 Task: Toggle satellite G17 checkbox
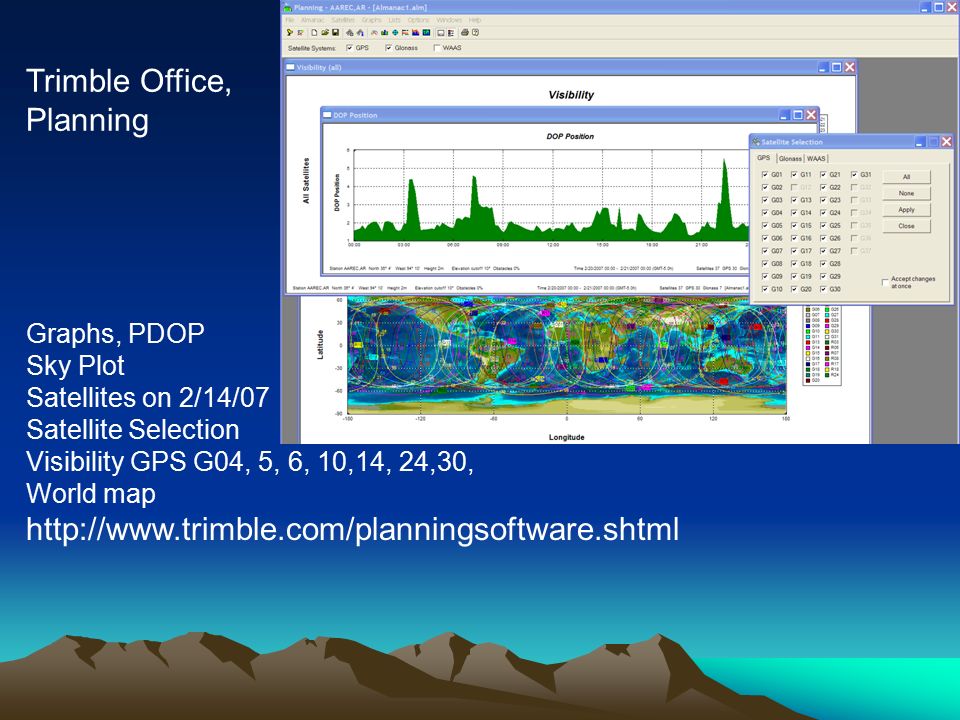point(794,251)
